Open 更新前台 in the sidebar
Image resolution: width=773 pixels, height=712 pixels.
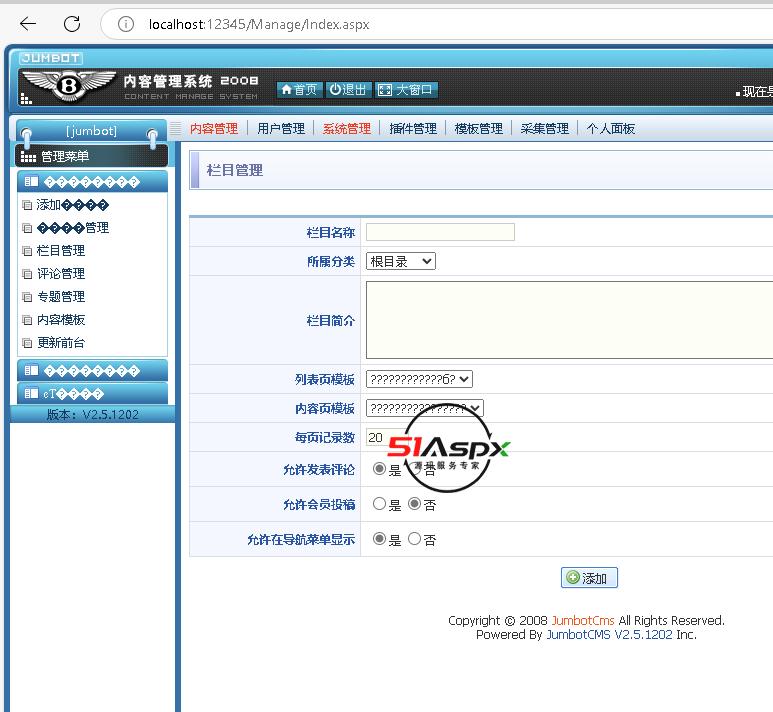pos(61,343)
